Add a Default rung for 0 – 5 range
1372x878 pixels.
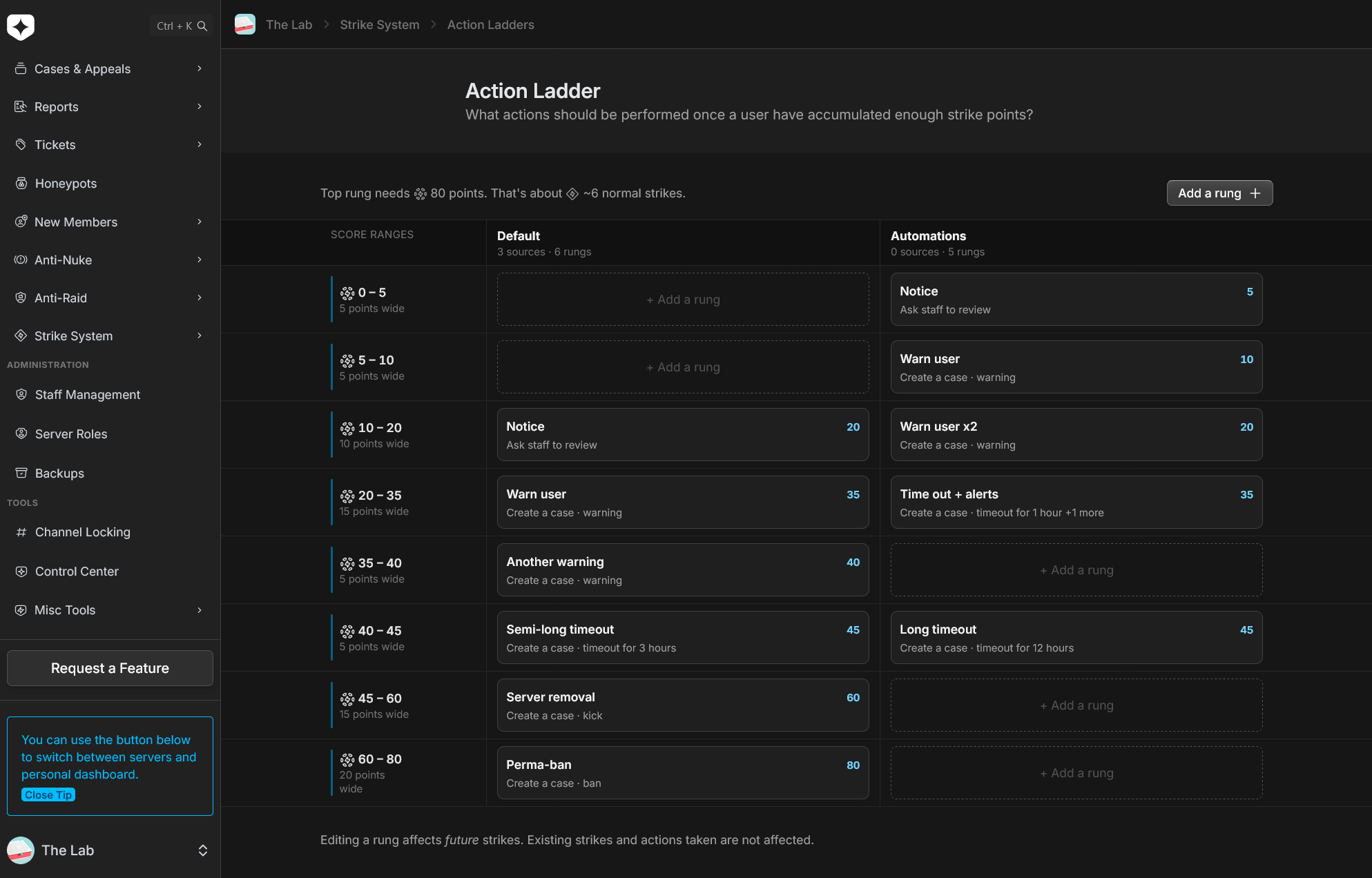683,300
